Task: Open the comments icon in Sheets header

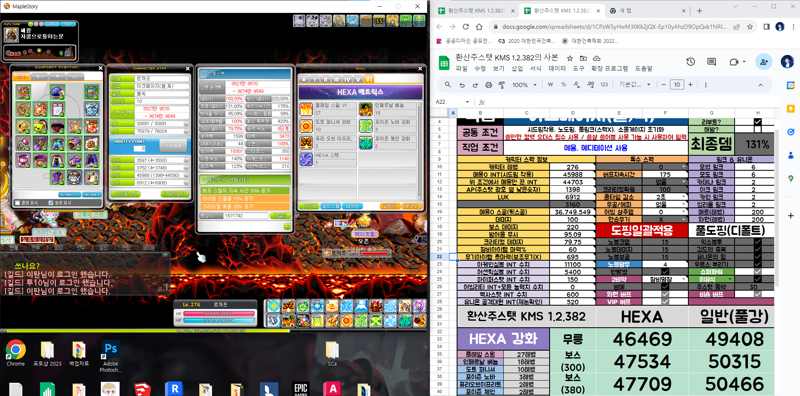Action: coord(711,61)
